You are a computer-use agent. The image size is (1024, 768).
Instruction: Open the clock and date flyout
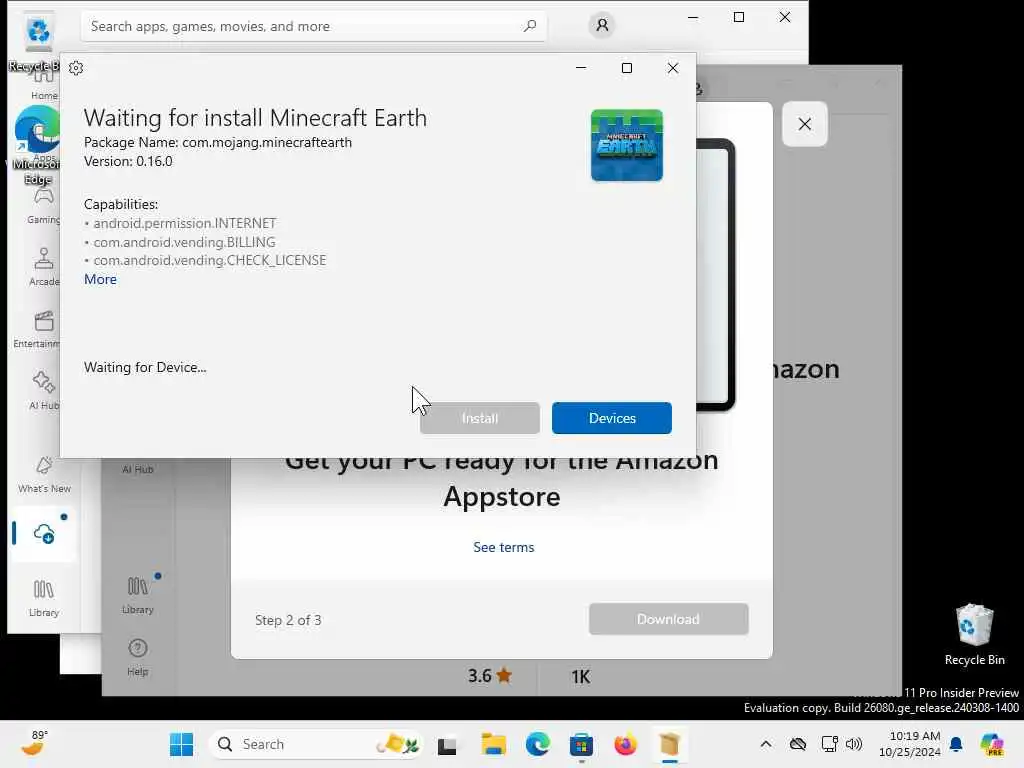click(x=910, y=744)
